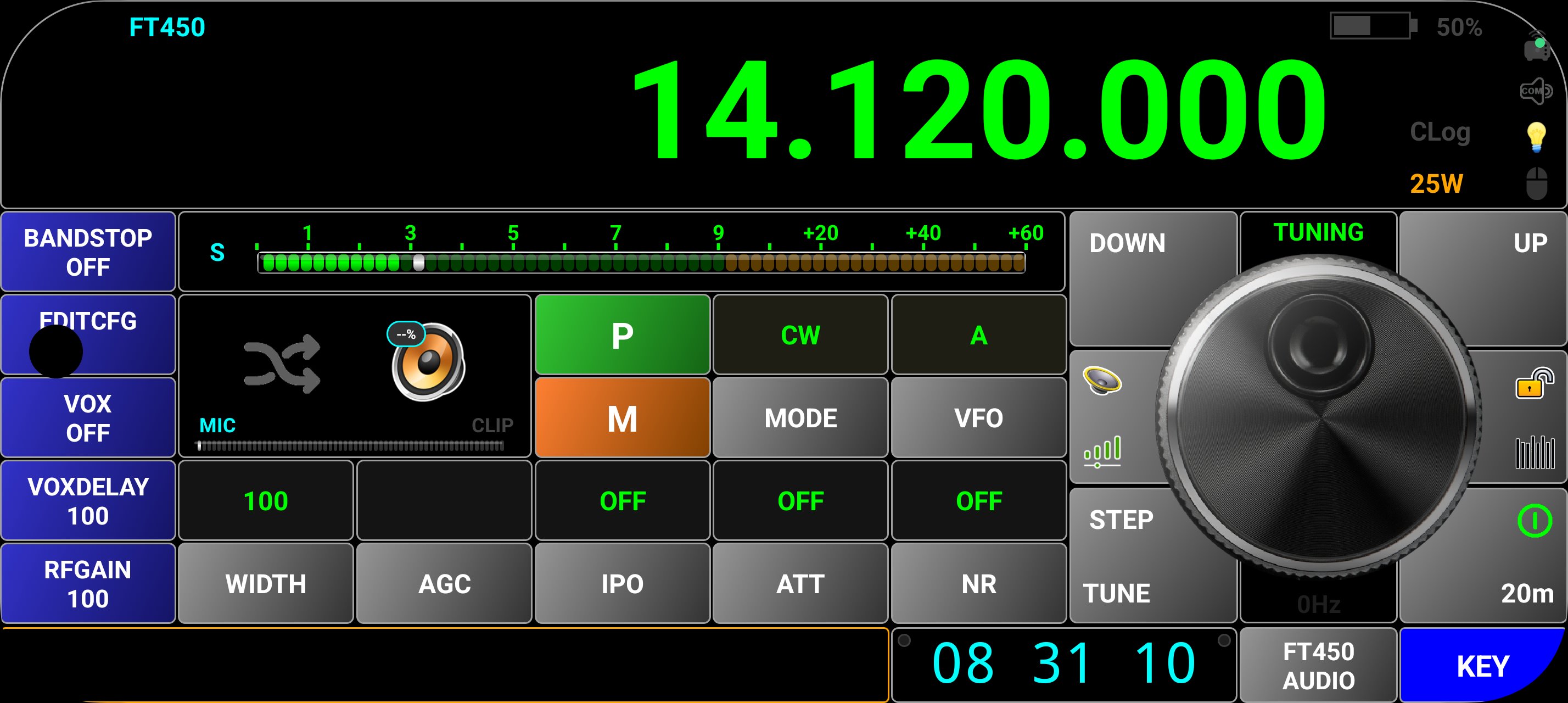Open the VFO selector
Viewport: 1568px width, 703px height.
coord(978,417)
